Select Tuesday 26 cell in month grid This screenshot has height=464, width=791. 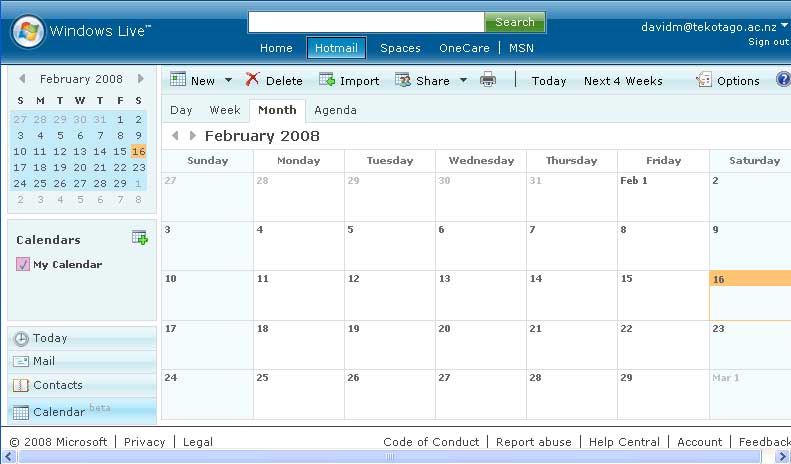click(x=389, y=394)
